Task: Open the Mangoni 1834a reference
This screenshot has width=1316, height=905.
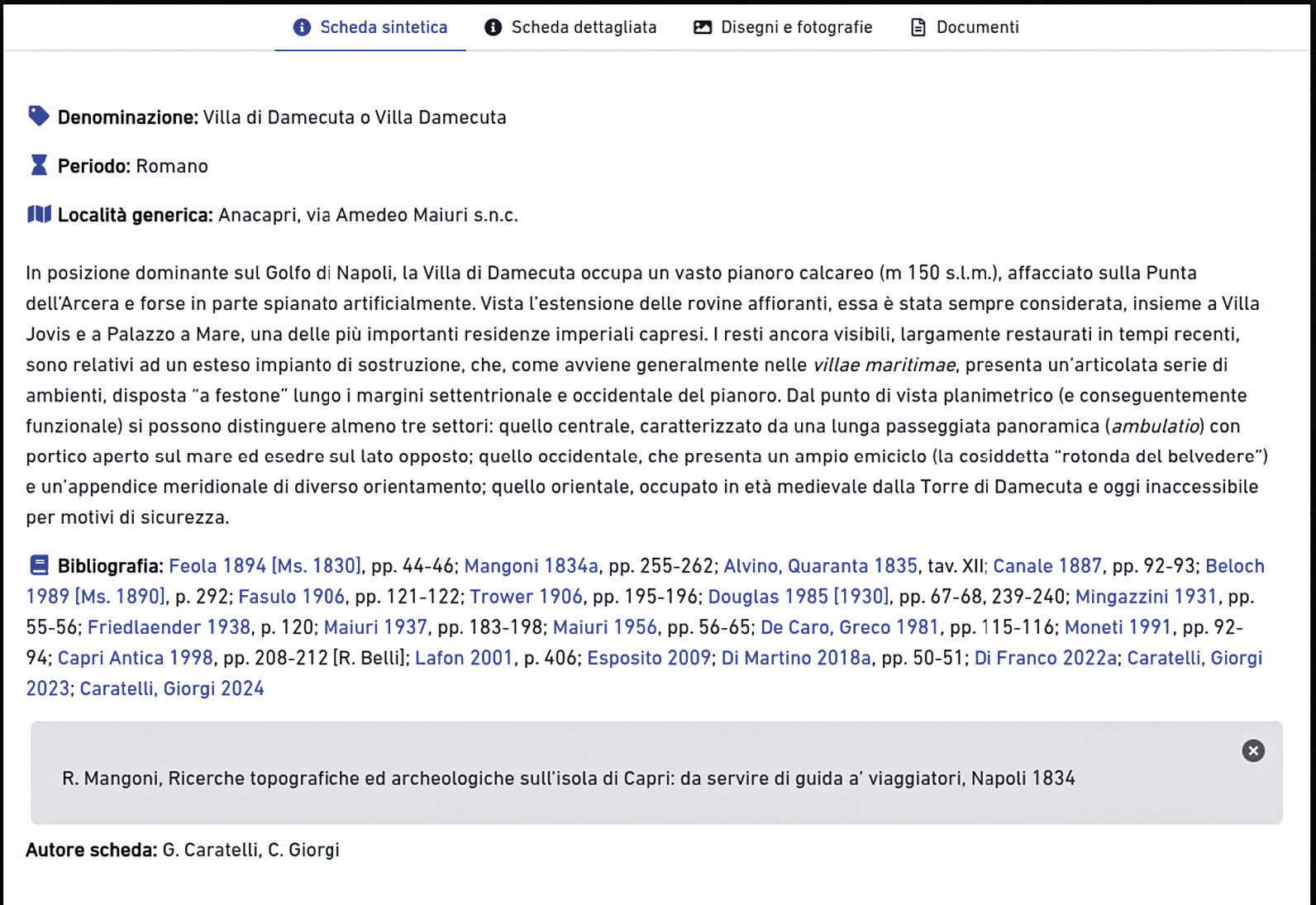Action: pos(531,566)
